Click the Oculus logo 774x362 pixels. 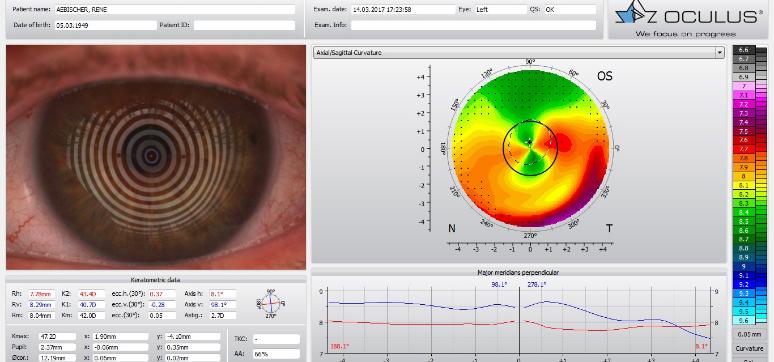click(x=688, y=19)
